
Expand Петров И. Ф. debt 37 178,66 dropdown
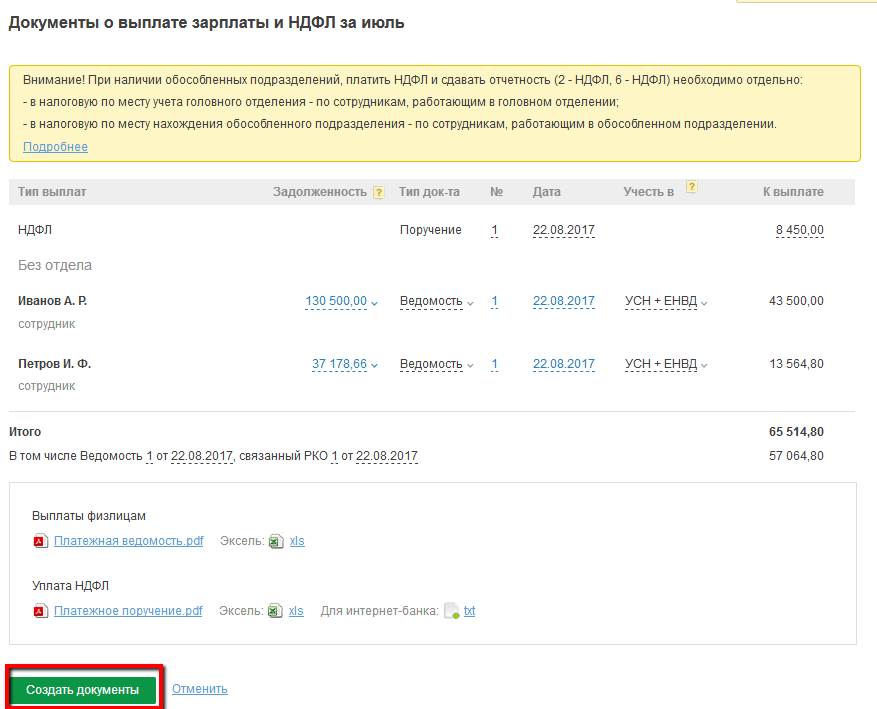[345, 364]
